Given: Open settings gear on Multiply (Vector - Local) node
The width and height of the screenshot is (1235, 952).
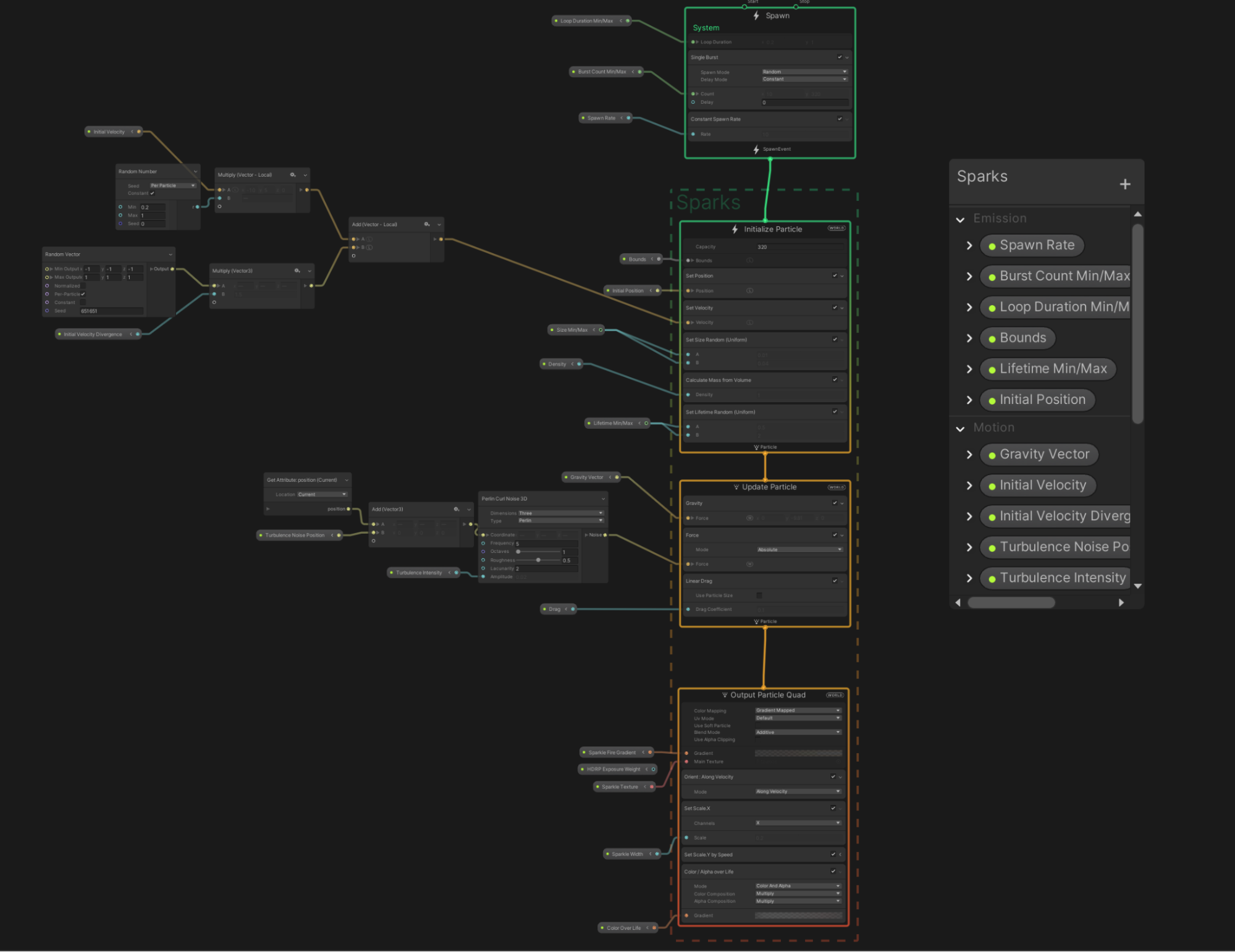Looking at the screenshot, I should tap(293, 175).
